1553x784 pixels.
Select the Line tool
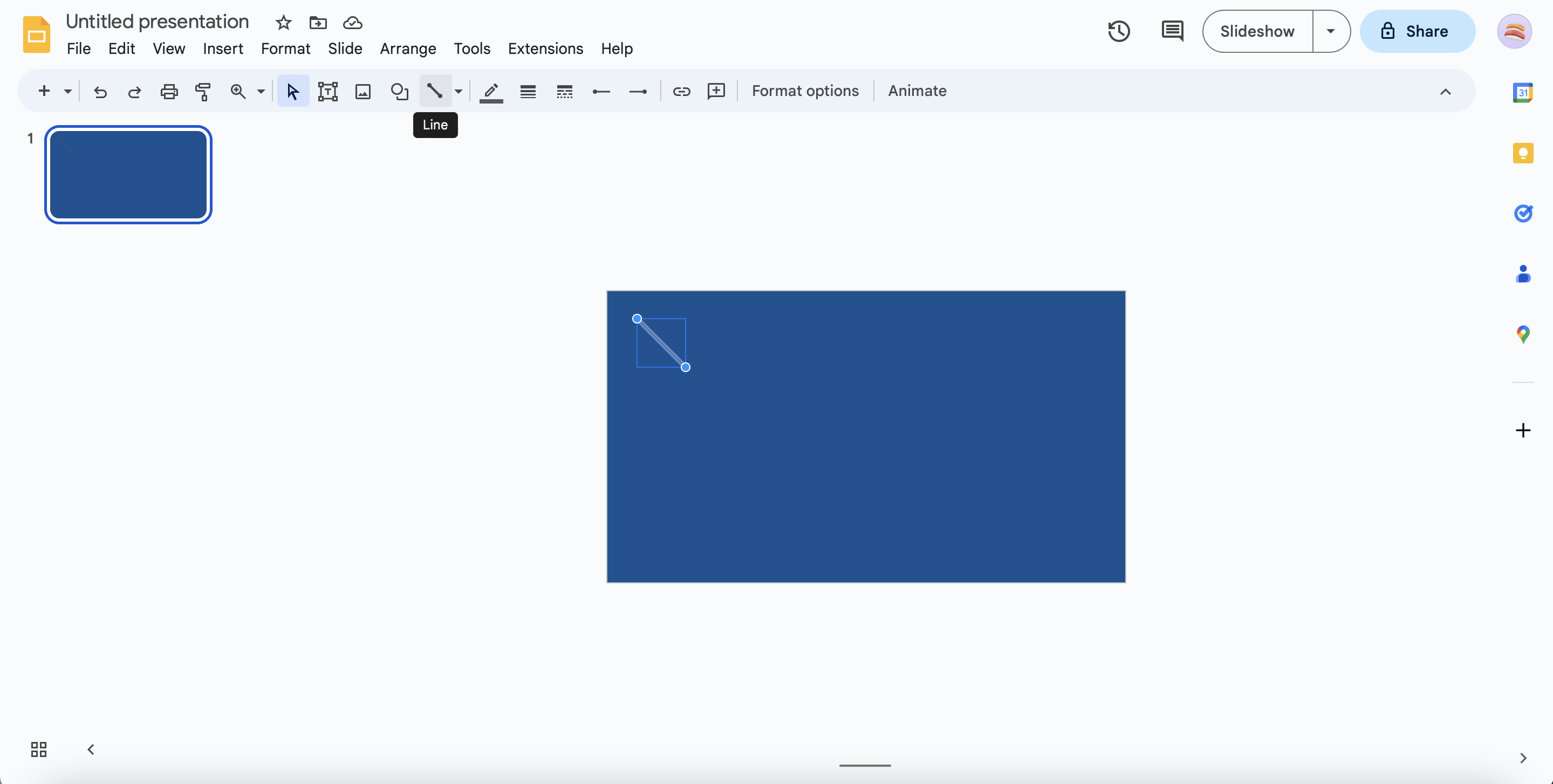[435, 91]
